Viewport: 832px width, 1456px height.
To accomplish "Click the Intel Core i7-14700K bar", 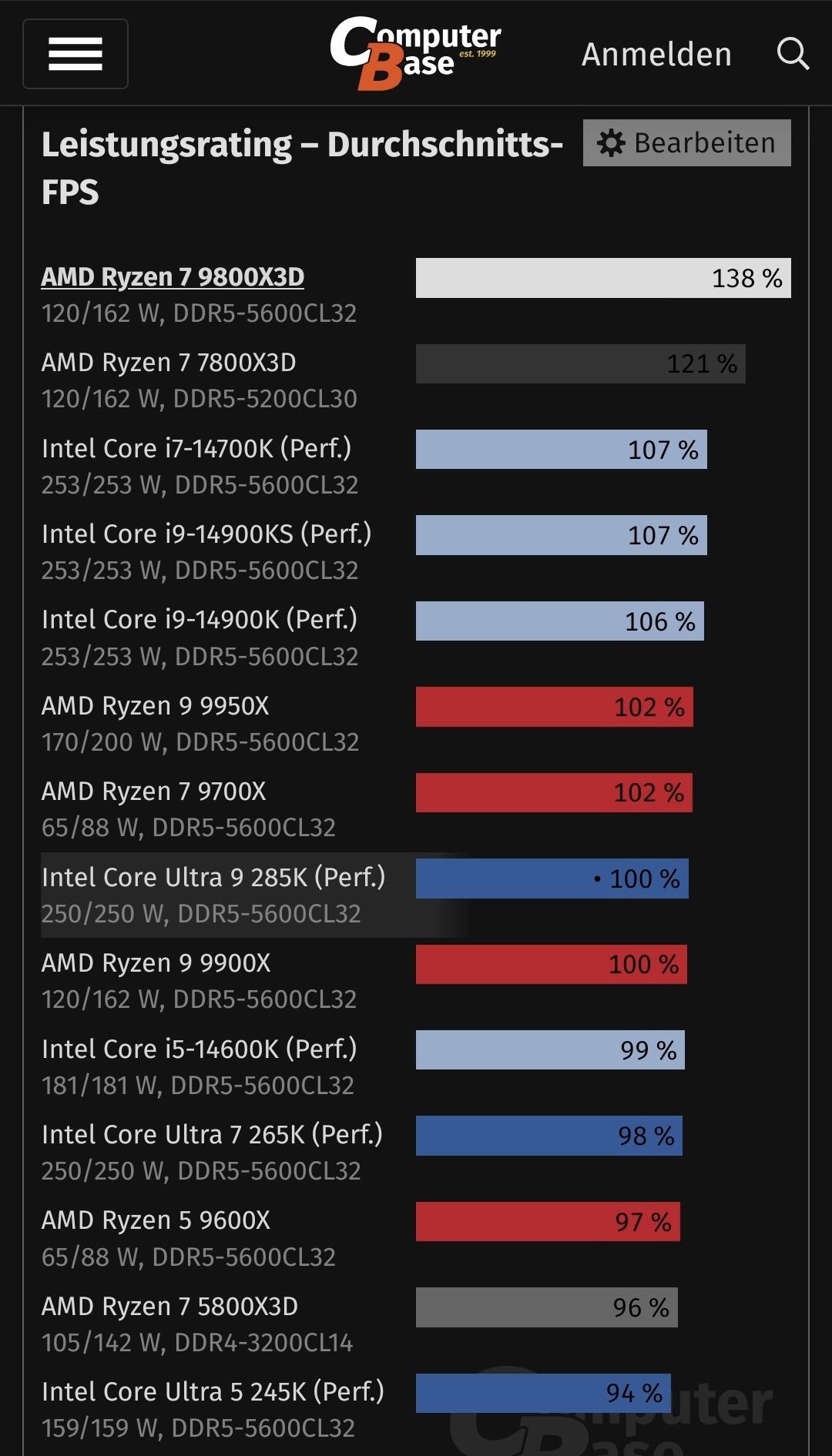I will [561, 450].
